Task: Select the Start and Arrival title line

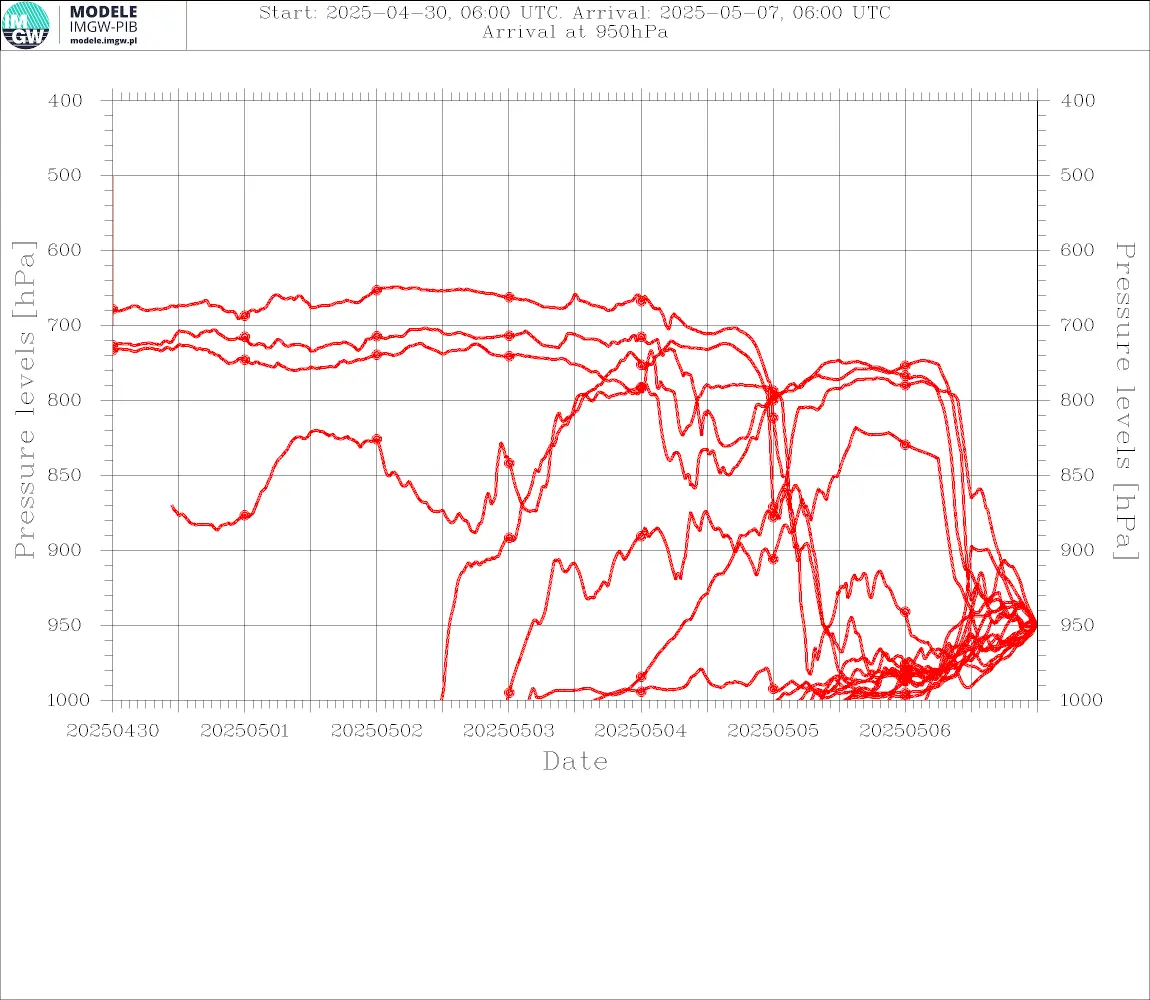Action: click(x=575, y=13)
